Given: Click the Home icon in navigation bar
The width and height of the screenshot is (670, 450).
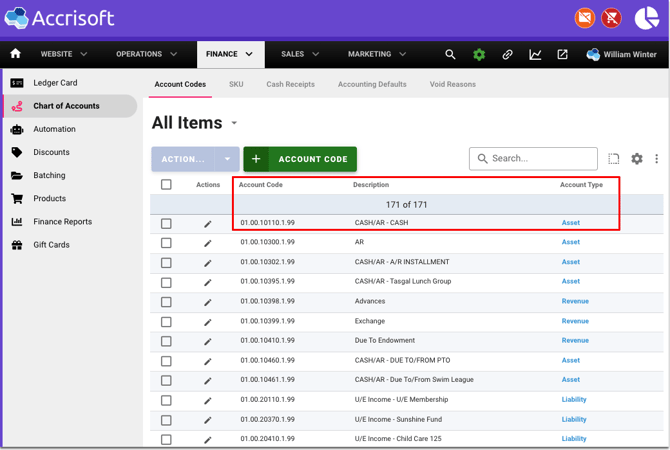Looking at the screenshot, I should point(15,54).
